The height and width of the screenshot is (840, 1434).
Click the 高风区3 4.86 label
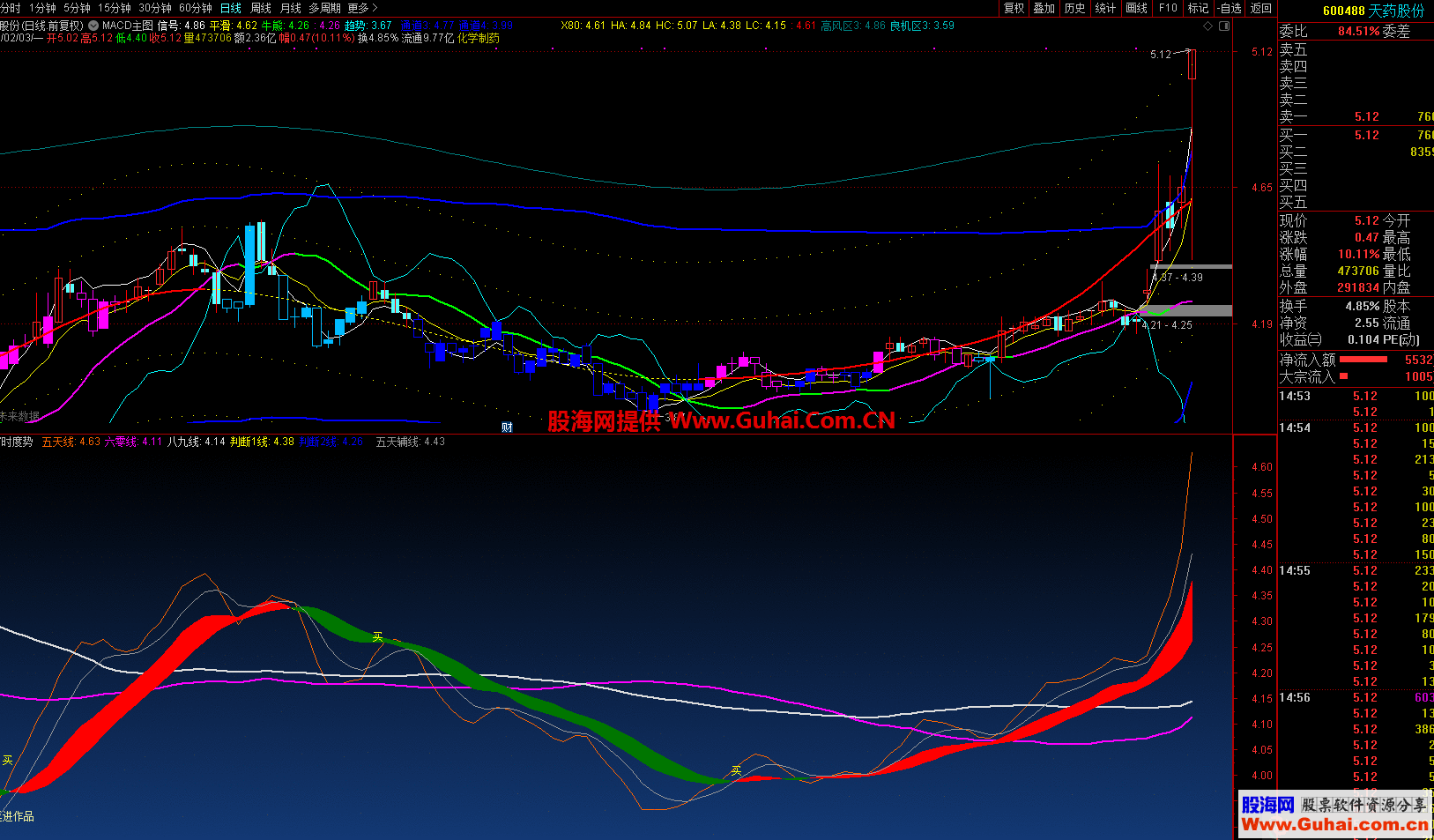pos(853,26)
